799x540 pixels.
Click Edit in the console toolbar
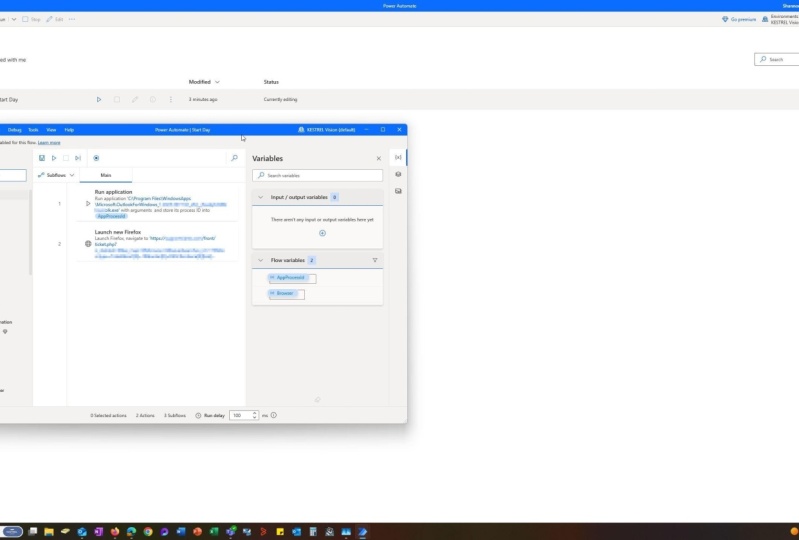[x=55, y=19]
